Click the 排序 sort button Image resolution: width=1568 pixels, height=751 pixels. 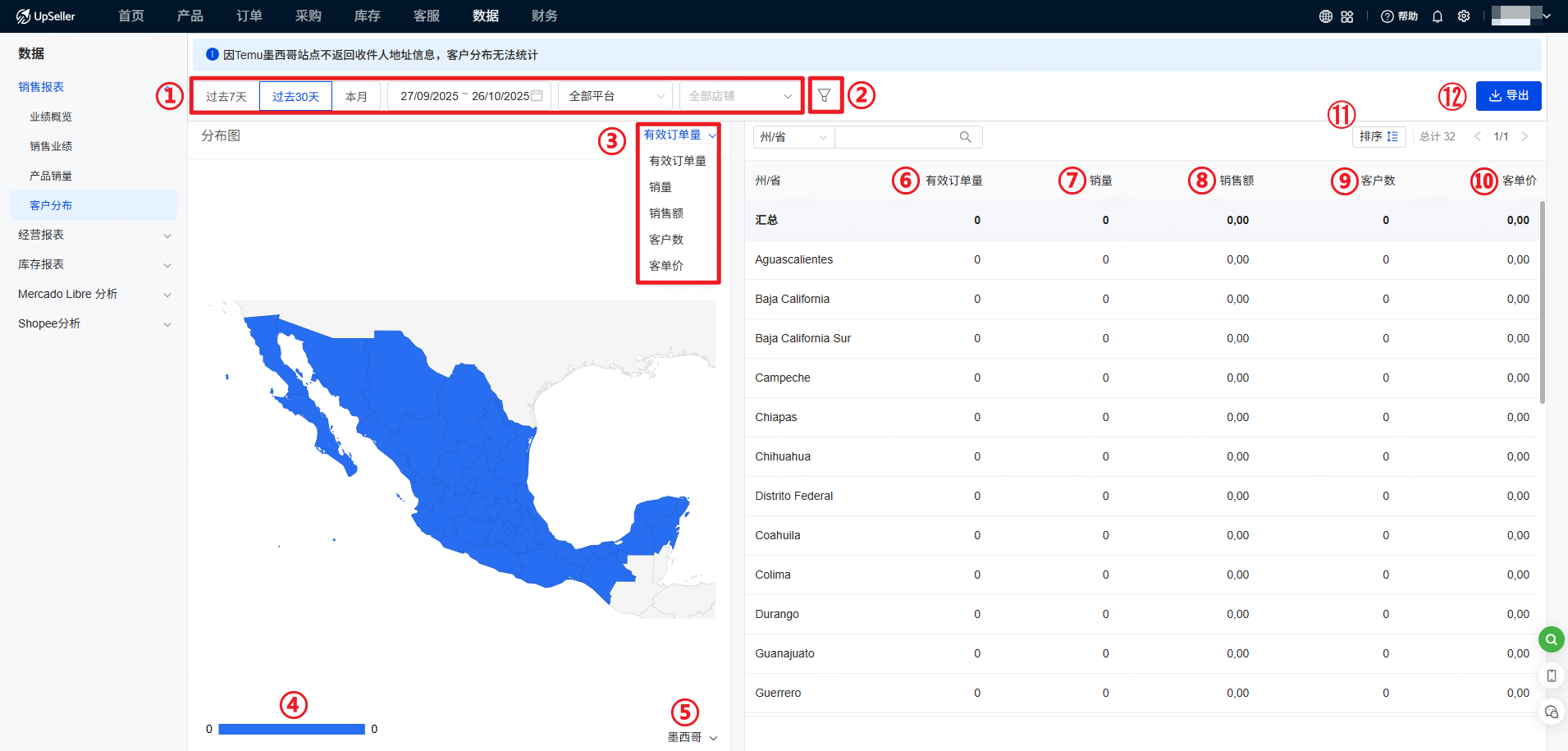tap(1378, 136)
